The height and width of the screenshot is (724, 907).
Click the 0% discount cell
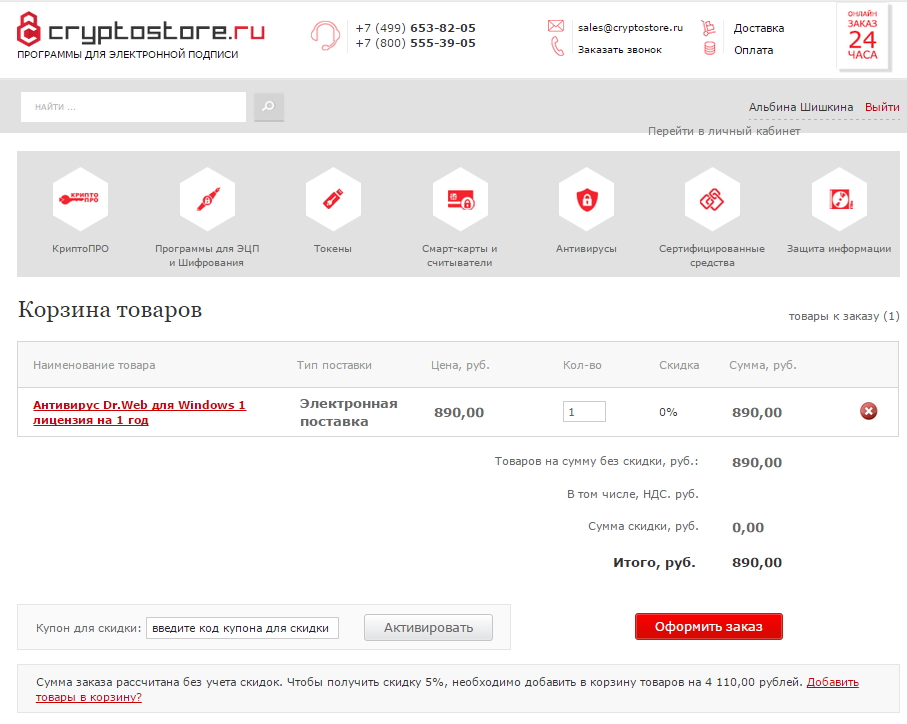[668, 412]
